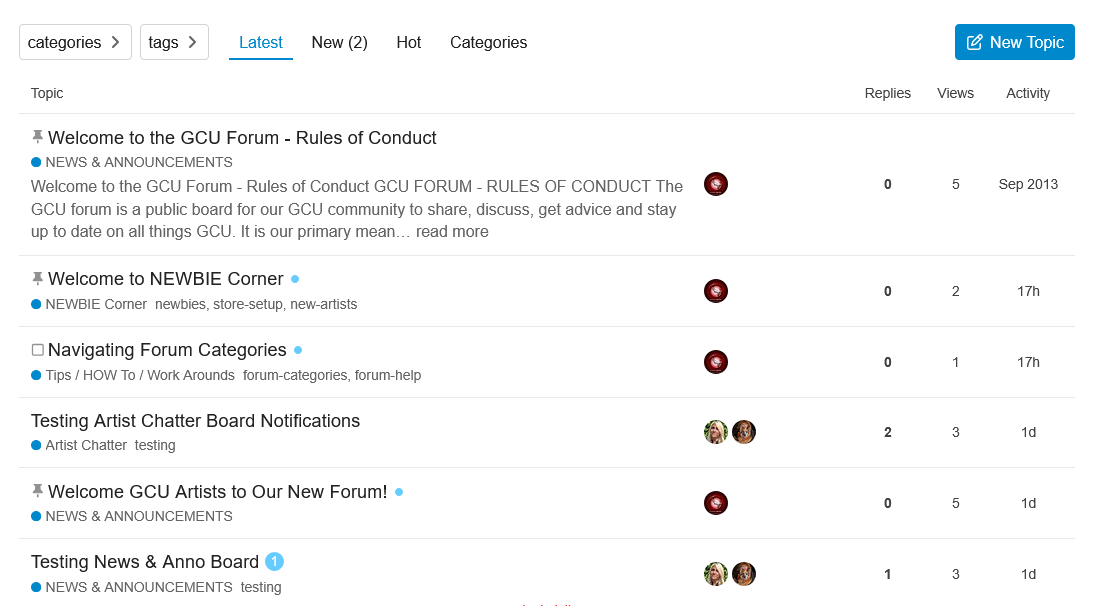The image size is (1093, 606).
Task: Click the pin icon beside Rules of Conduct topic
Action: coord(38,137)
